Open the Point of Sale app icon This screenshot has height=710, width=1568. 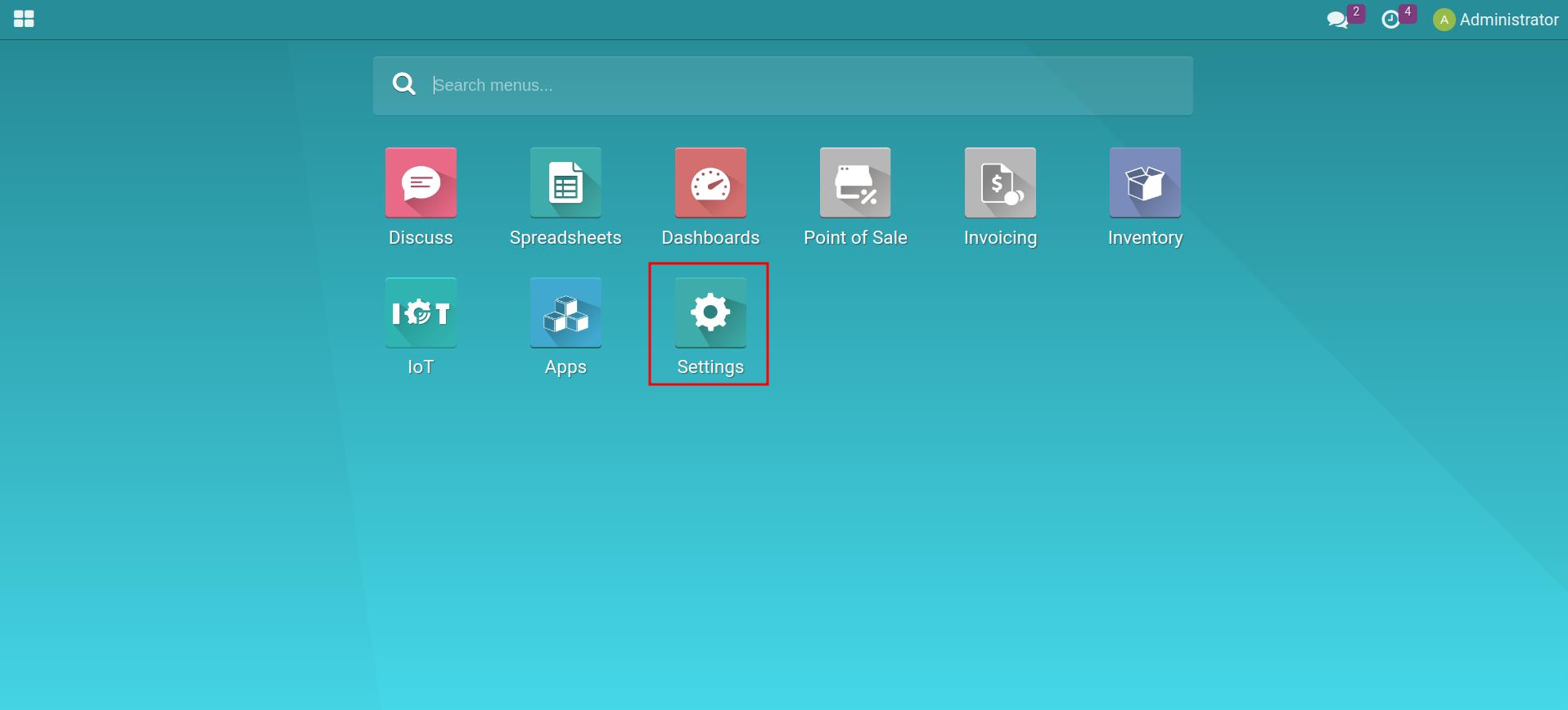pyautogui.click(x=855, y=182)
